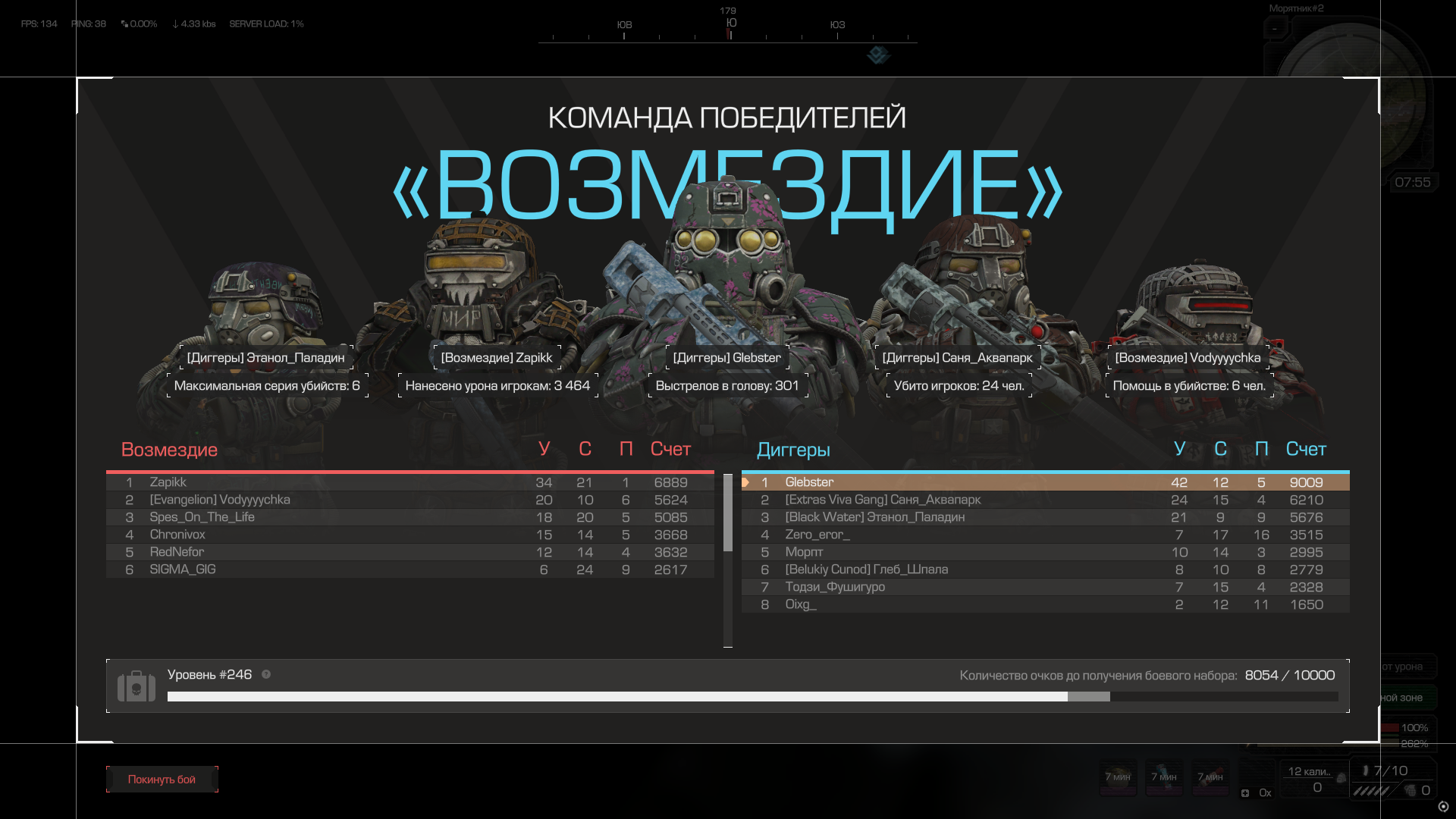The image size is (1456, 819).
Task: Click the У kills column header of Возмездие
Action: point(544,449)
